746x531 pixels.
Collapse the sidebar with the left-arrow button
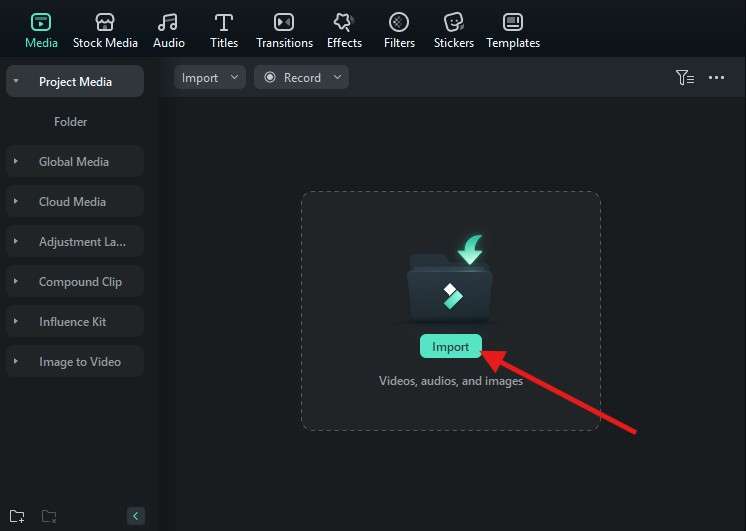point(136,516)
